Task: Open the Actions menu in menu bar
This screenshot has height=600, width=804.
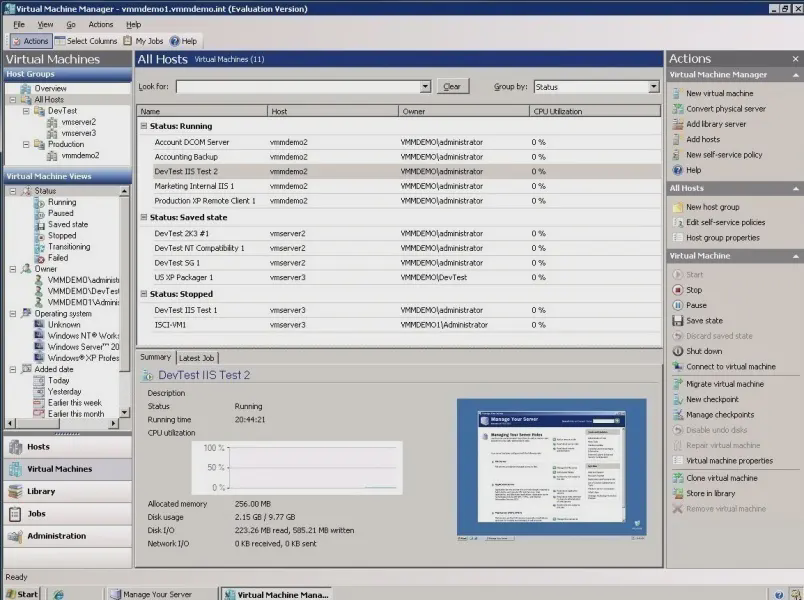Action: pos(100,24)
